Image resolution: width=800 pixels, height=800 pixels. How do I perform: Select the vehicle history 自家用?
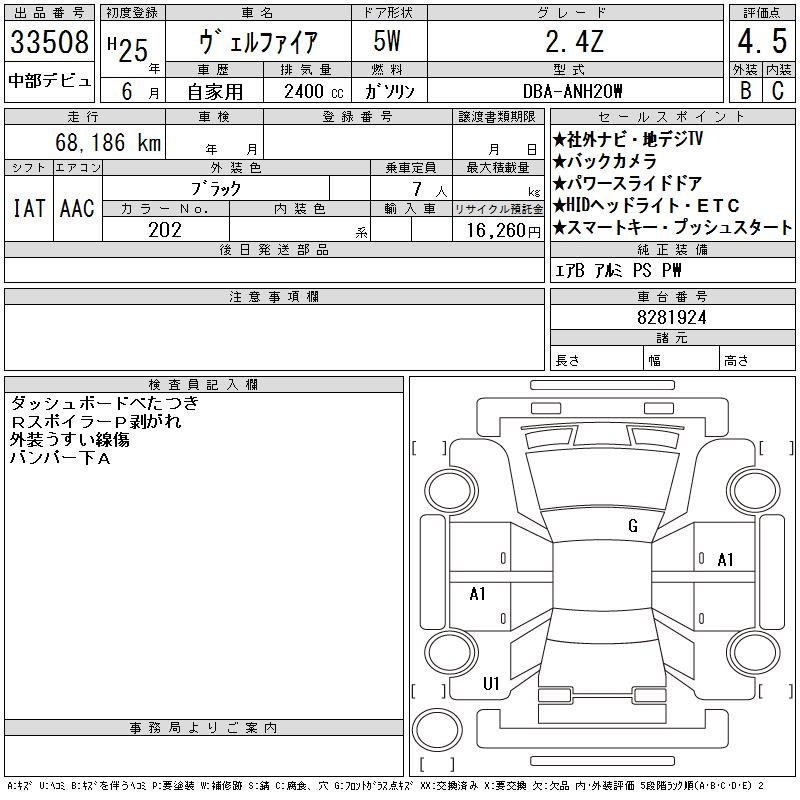coord(215,92)
